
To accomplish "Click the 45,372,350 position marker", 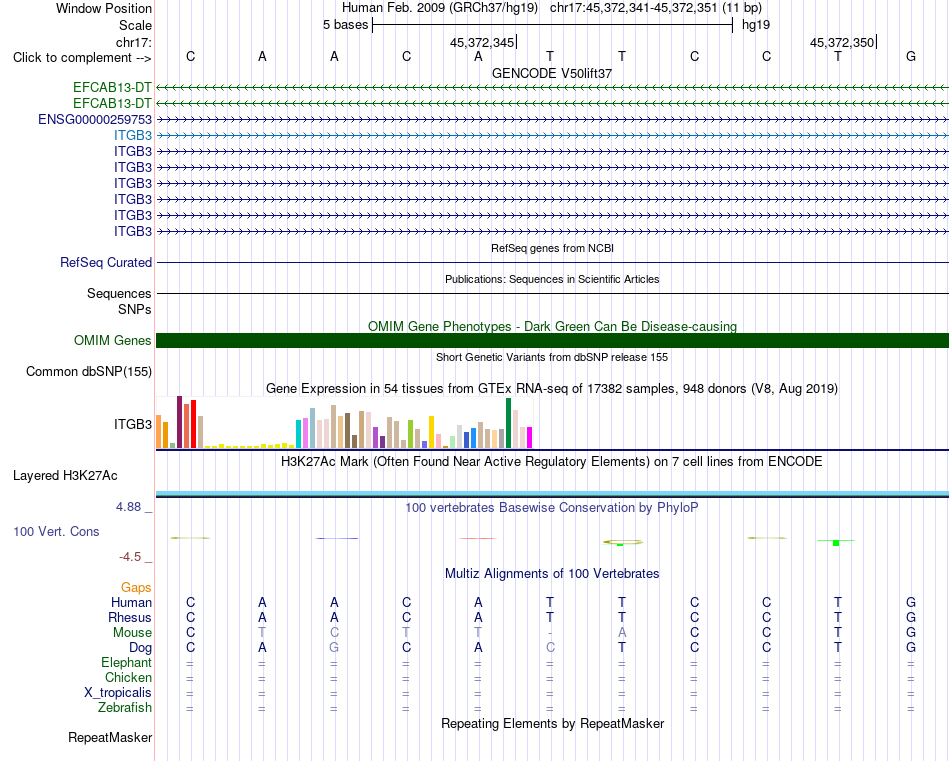I will [x=843, y=42].
